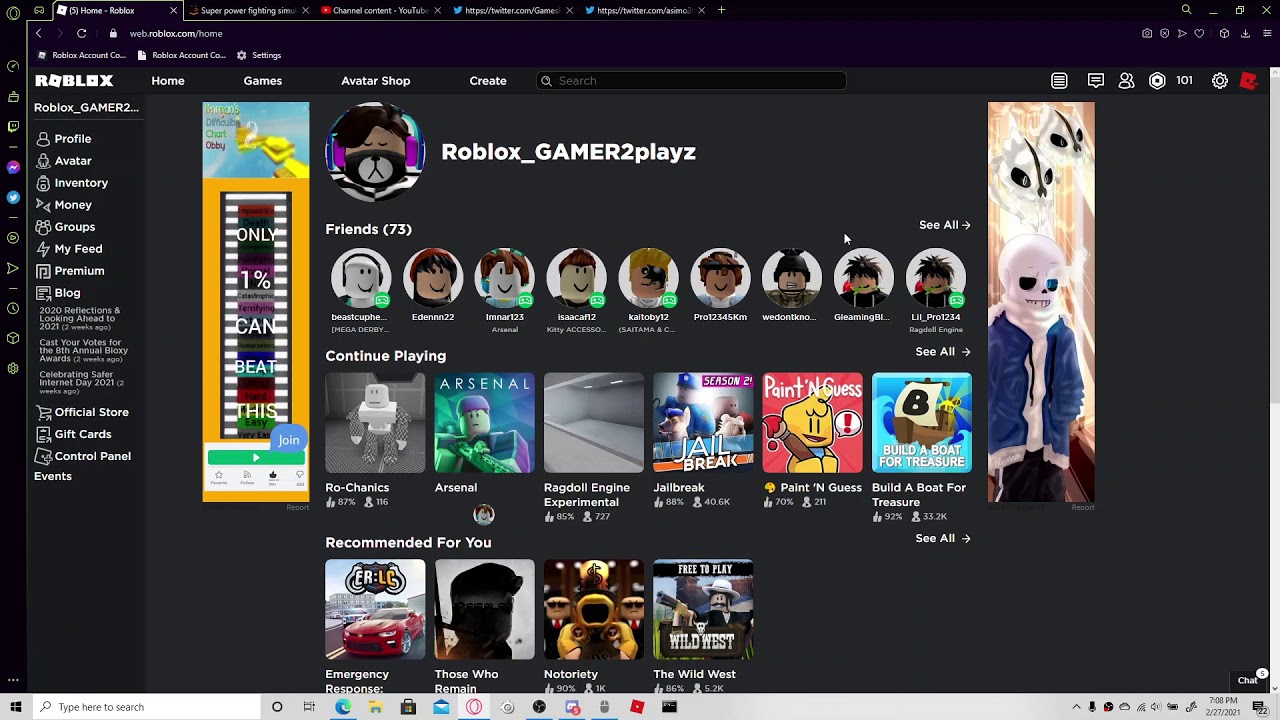Click inside the Roblox search field
The image size is (1280, 720).
point(690,81)
